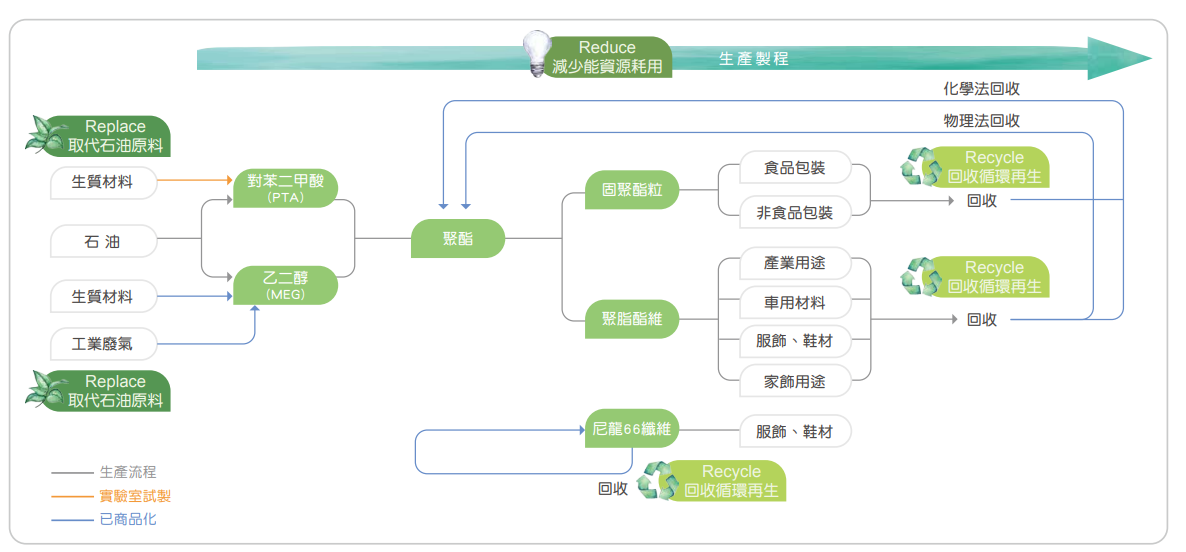The height and width of the screenshot is (552, 1186).
Task: Choose the 固聚酯粒 green box
Action: (x=632, y=189)
